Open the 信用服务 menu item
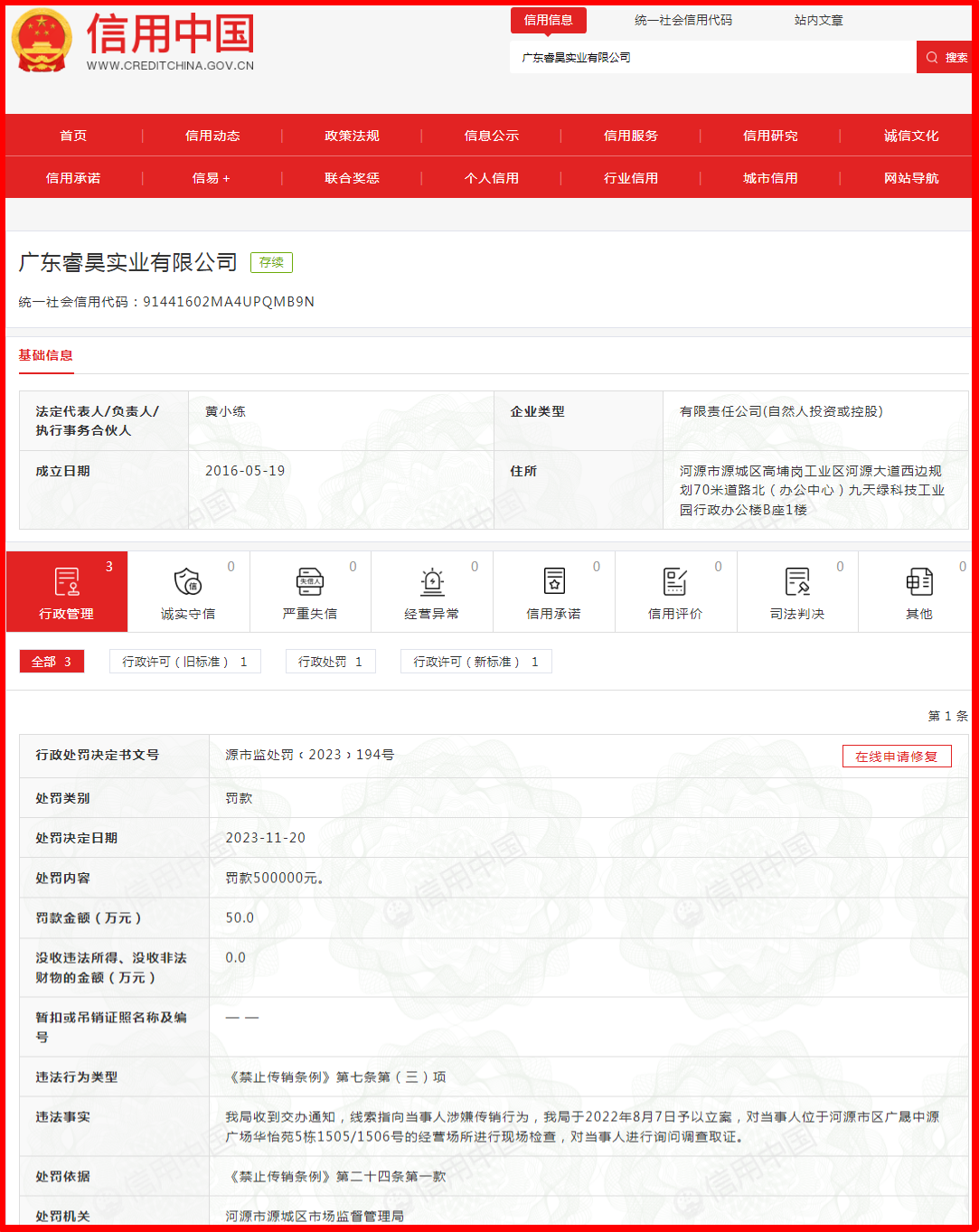 631,136
